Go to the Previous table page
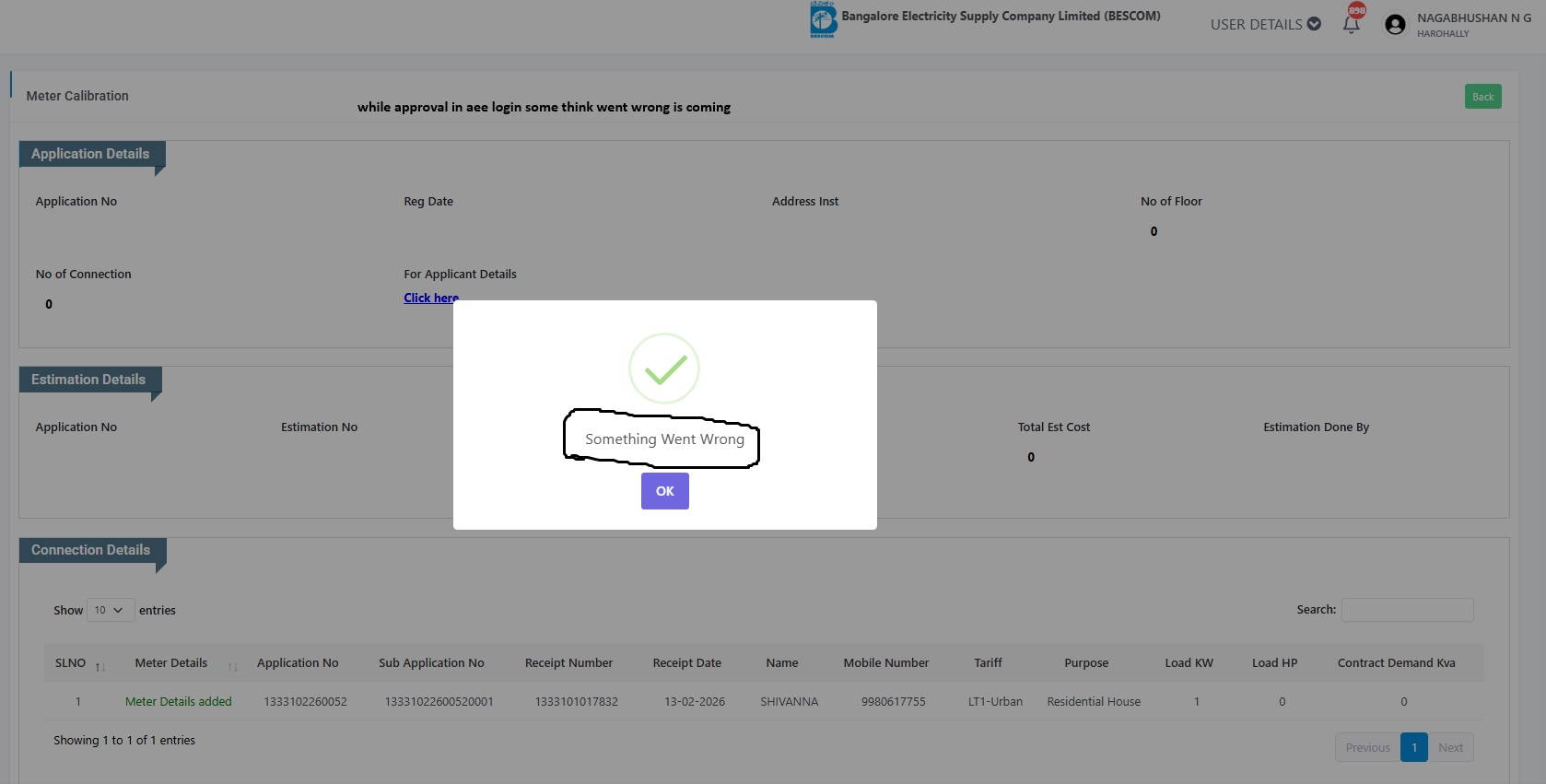The height and width of the screenshot is (784, 1546). (1367, 747)
